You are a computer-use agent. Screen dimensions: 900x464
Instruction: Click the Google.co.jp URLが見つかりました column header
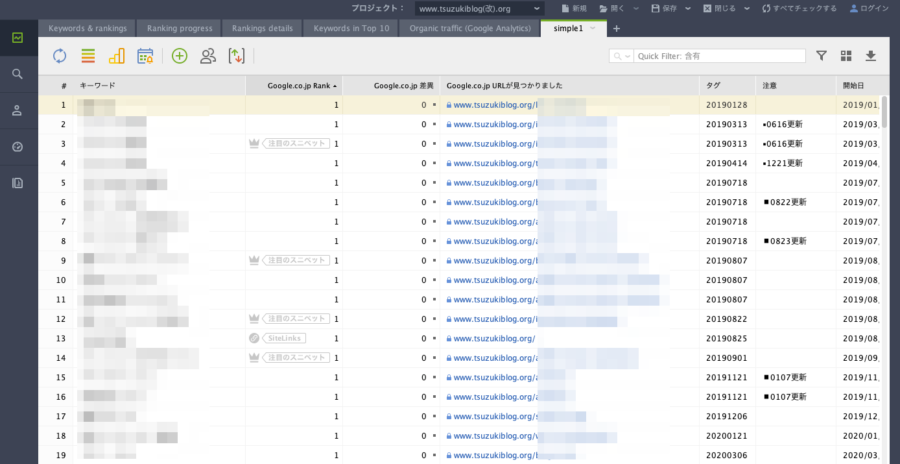[570, 86]
